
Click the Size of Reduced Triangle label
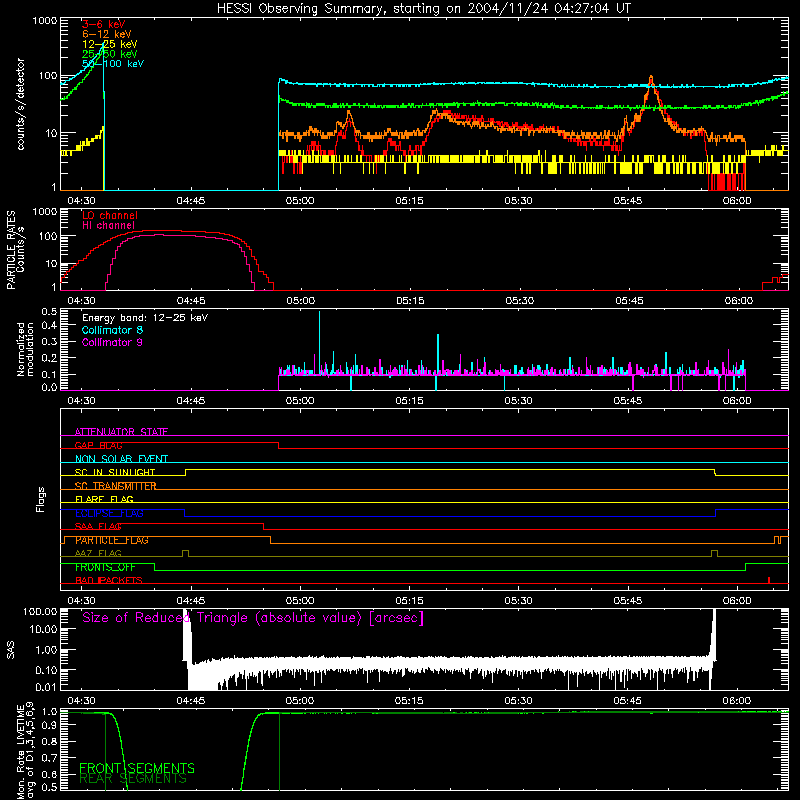tap(253, 618)
